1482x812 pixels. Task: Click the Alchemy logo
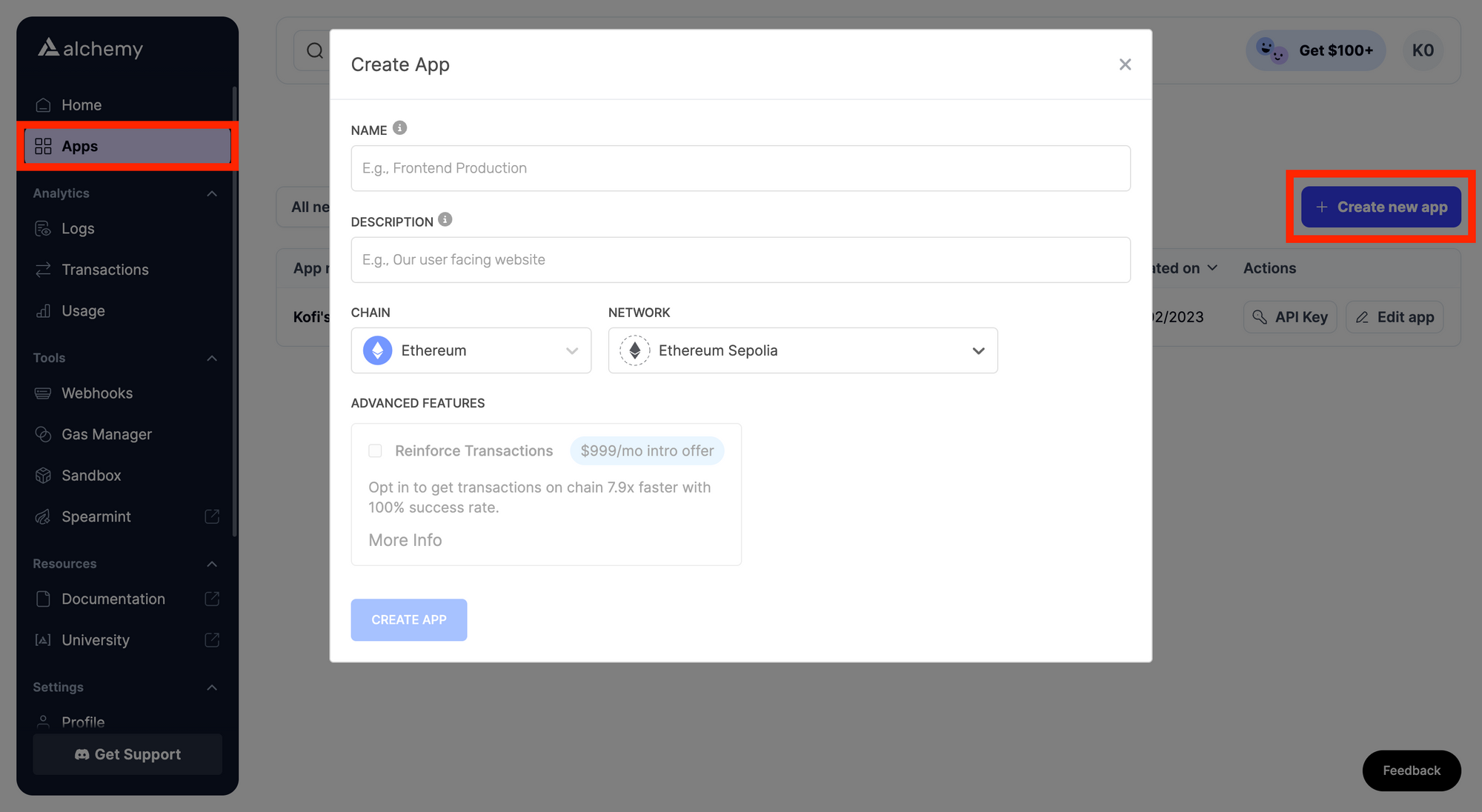(x=90, y=48)
